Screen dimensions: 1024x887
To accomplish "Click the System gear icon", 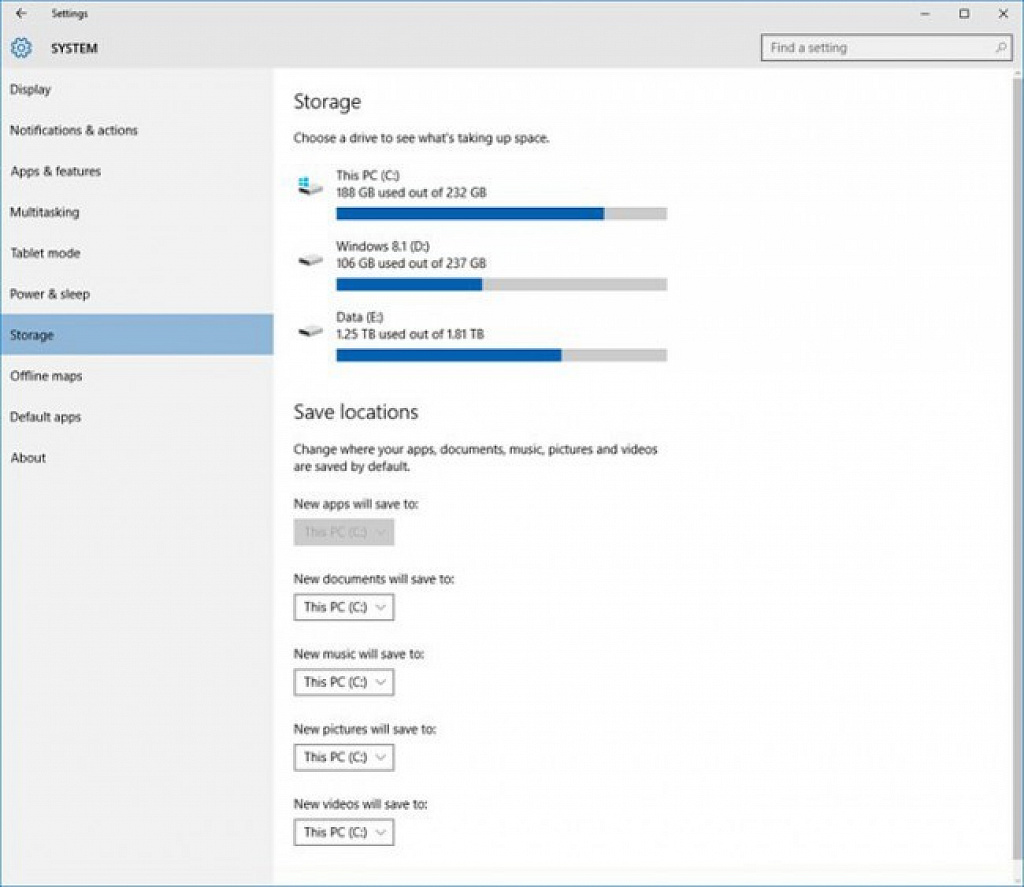I will 21,48.
